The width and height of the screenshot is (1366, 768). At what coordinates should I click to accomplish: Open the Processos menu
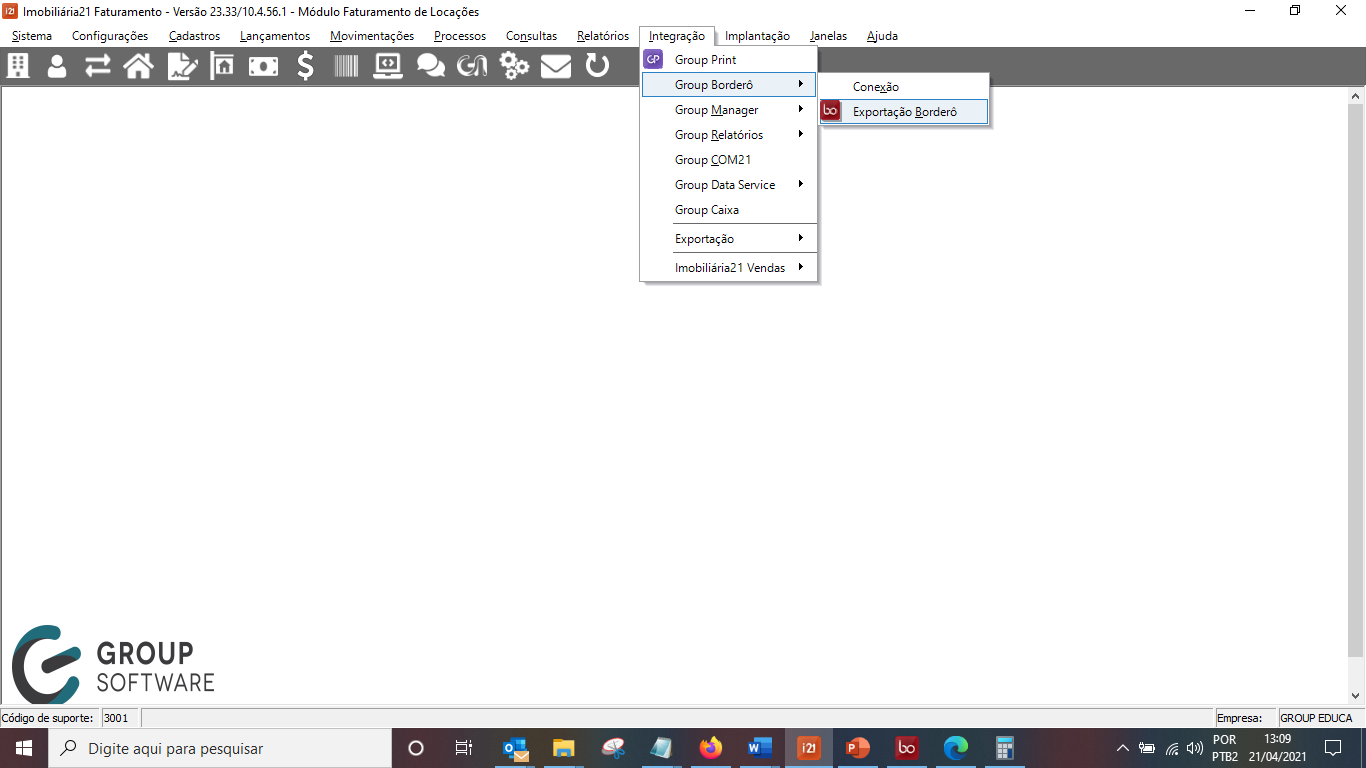(x=460, y=36)
